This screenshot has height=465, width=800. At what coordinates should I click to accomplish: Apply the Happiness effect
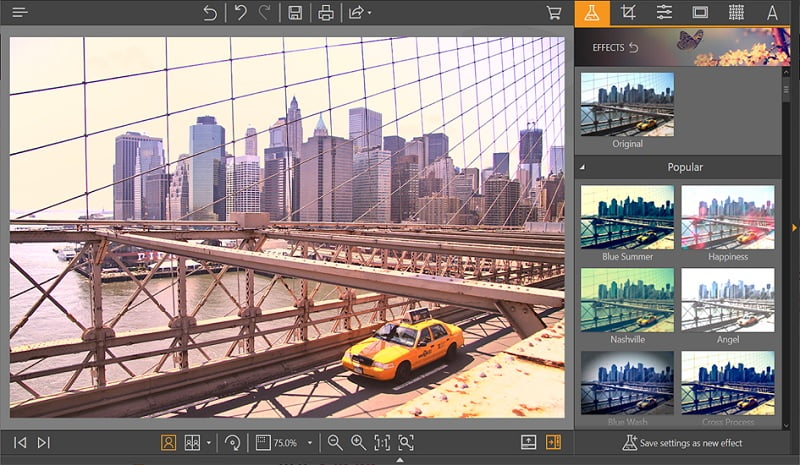(x=728, y=217)
